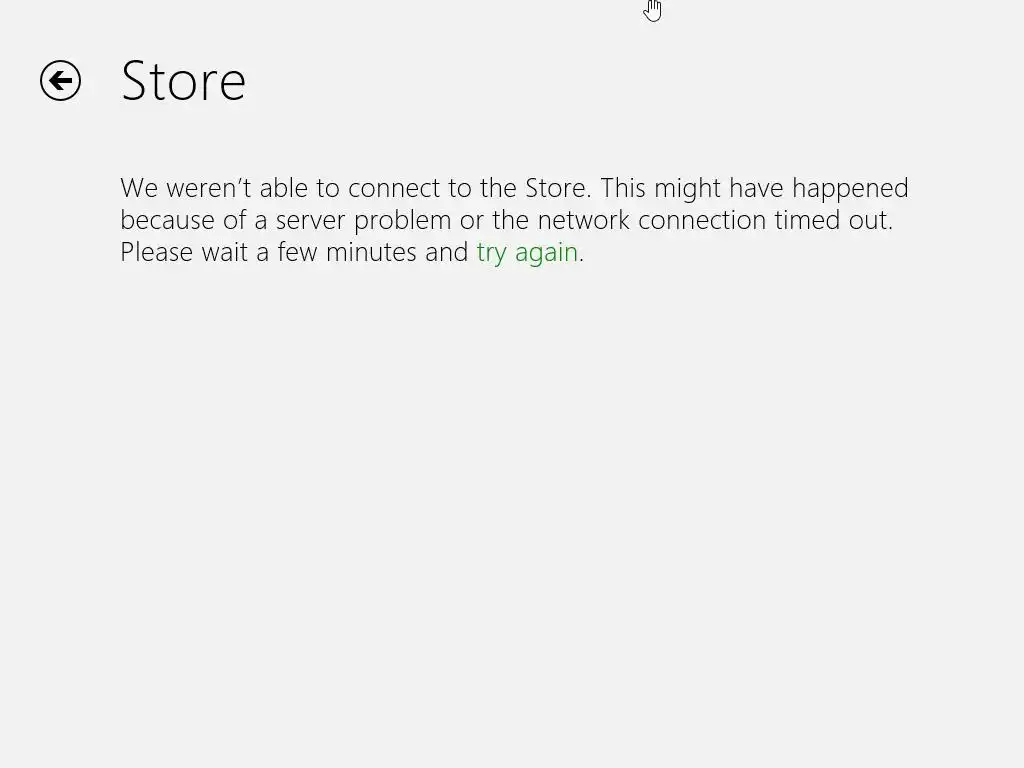Viewport: 1024px width, 768px height.
Task: Click the word 'server' in the second line
Action: (x=310, y=220)
